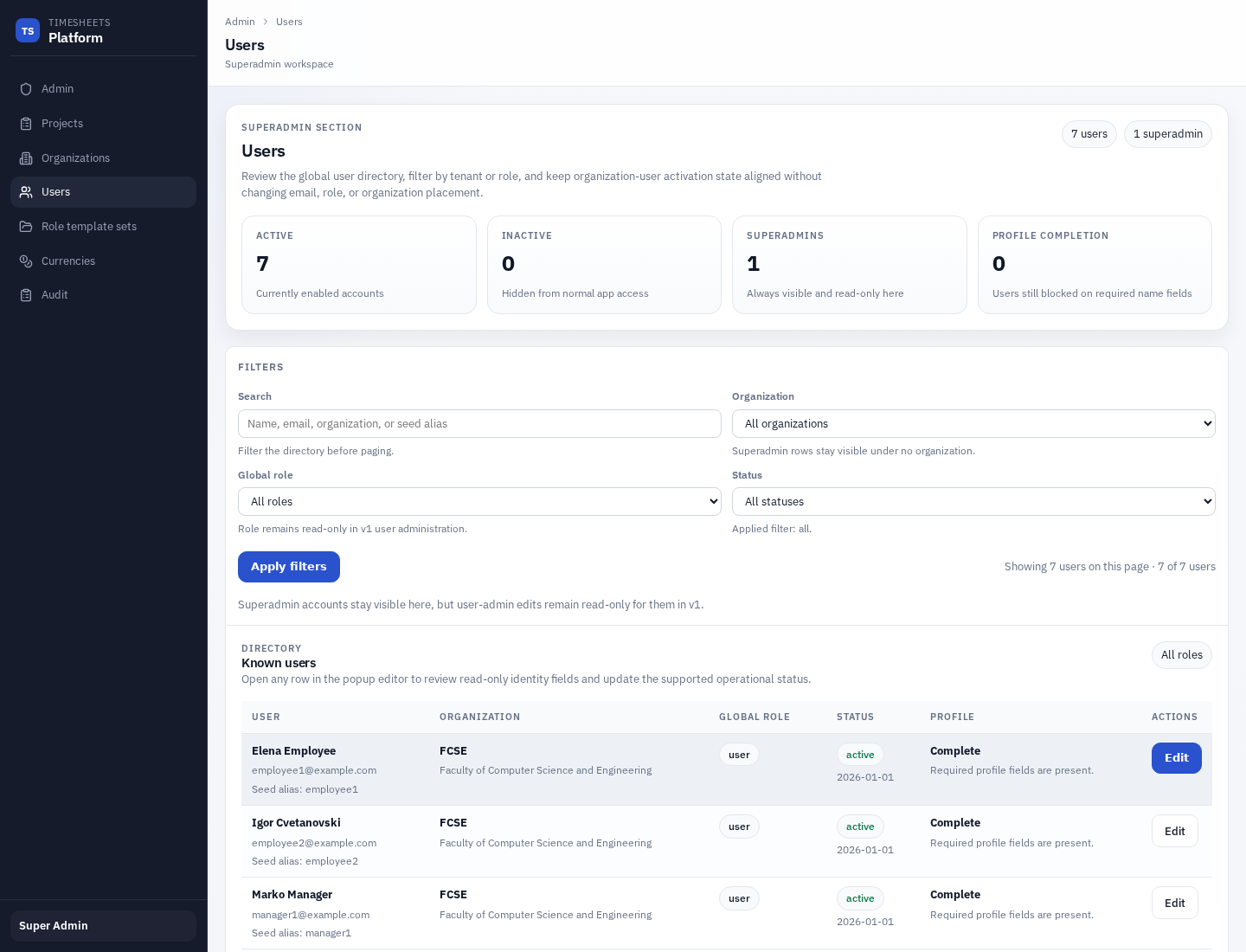Image resolution: width=1246 pixels, height=952 pixels.
Task: Click the Organizations sidebar icon
Action: (x=27, y=158)
